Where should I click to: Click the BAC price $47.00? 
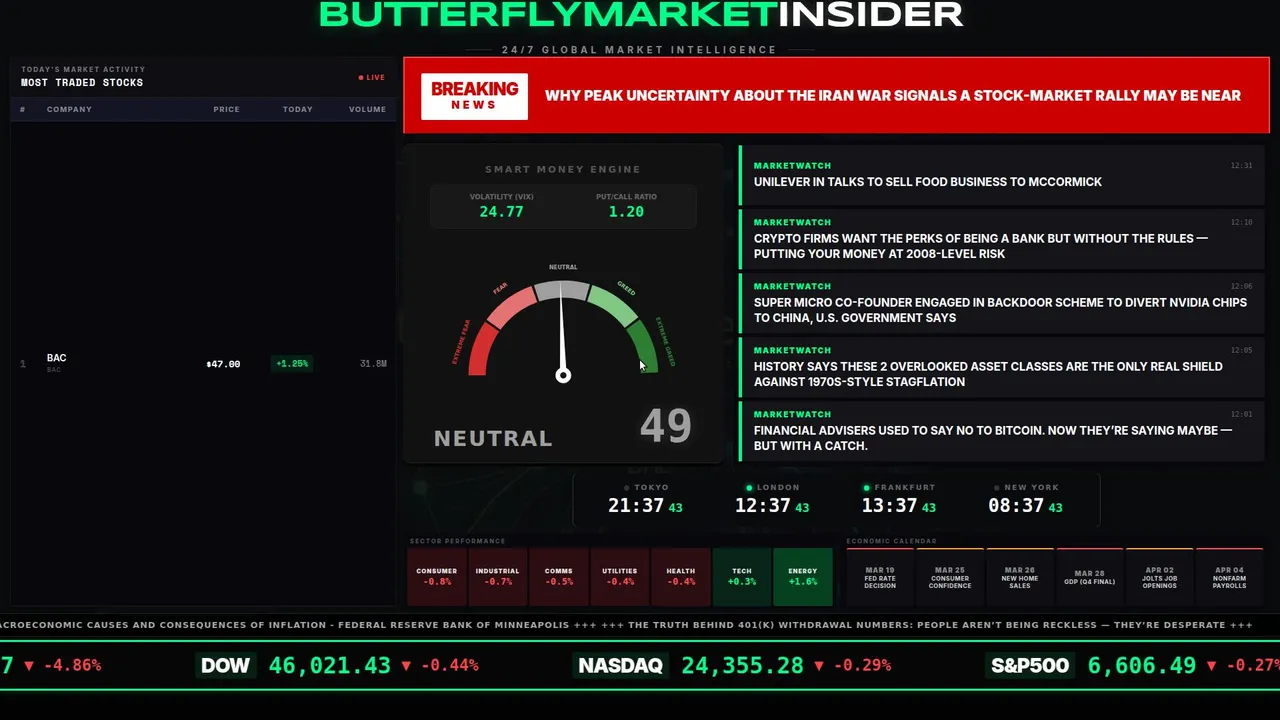coord(223,364)
